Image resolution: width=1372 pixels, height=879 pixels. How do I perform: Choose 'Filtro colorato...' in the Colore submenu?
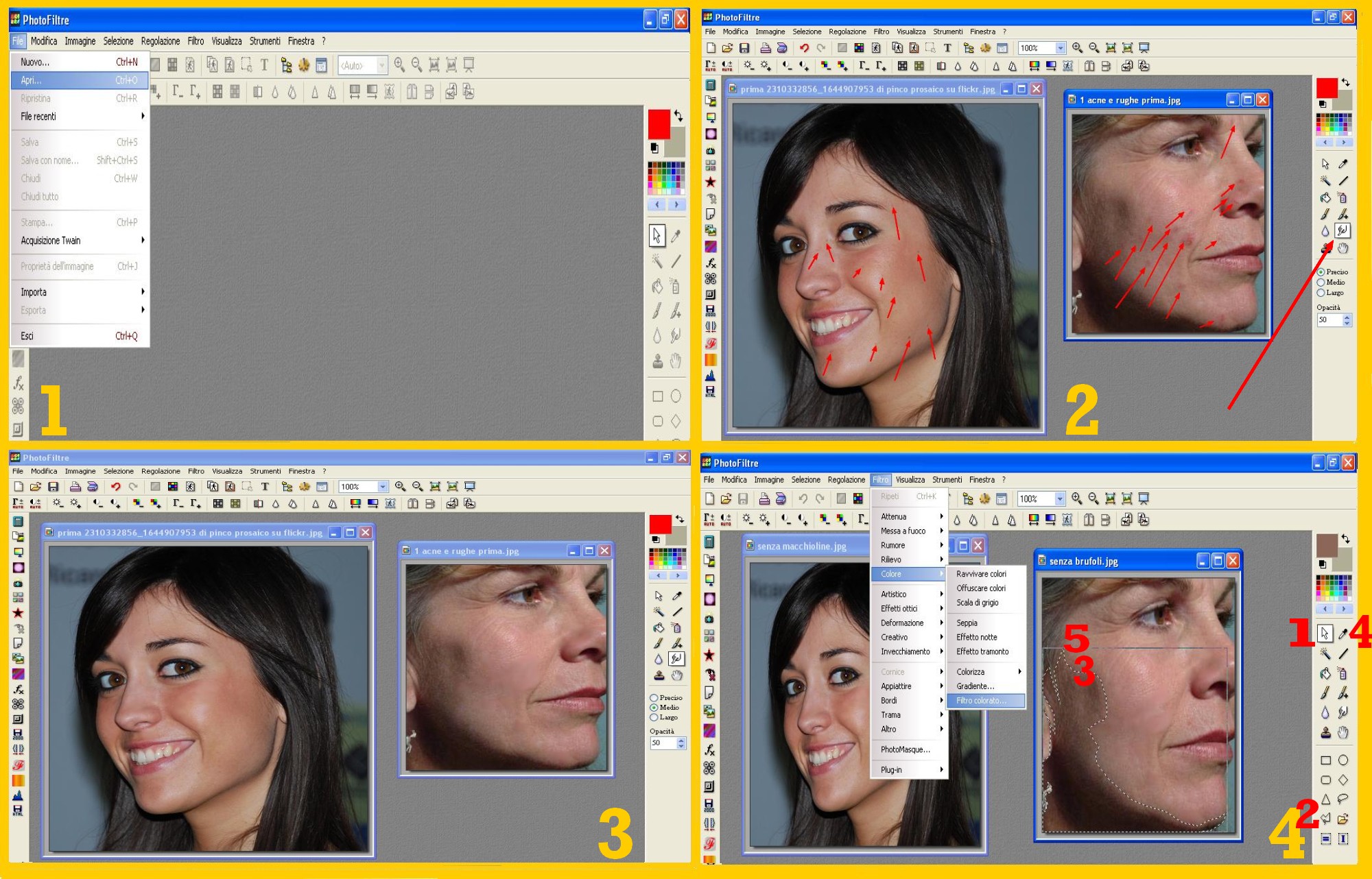[981, 701]
